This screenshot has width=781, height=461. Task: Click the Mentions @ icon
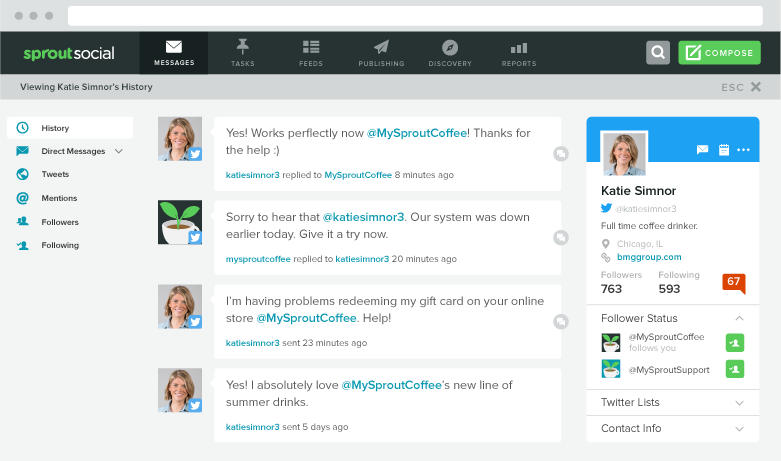coord(22,198)
